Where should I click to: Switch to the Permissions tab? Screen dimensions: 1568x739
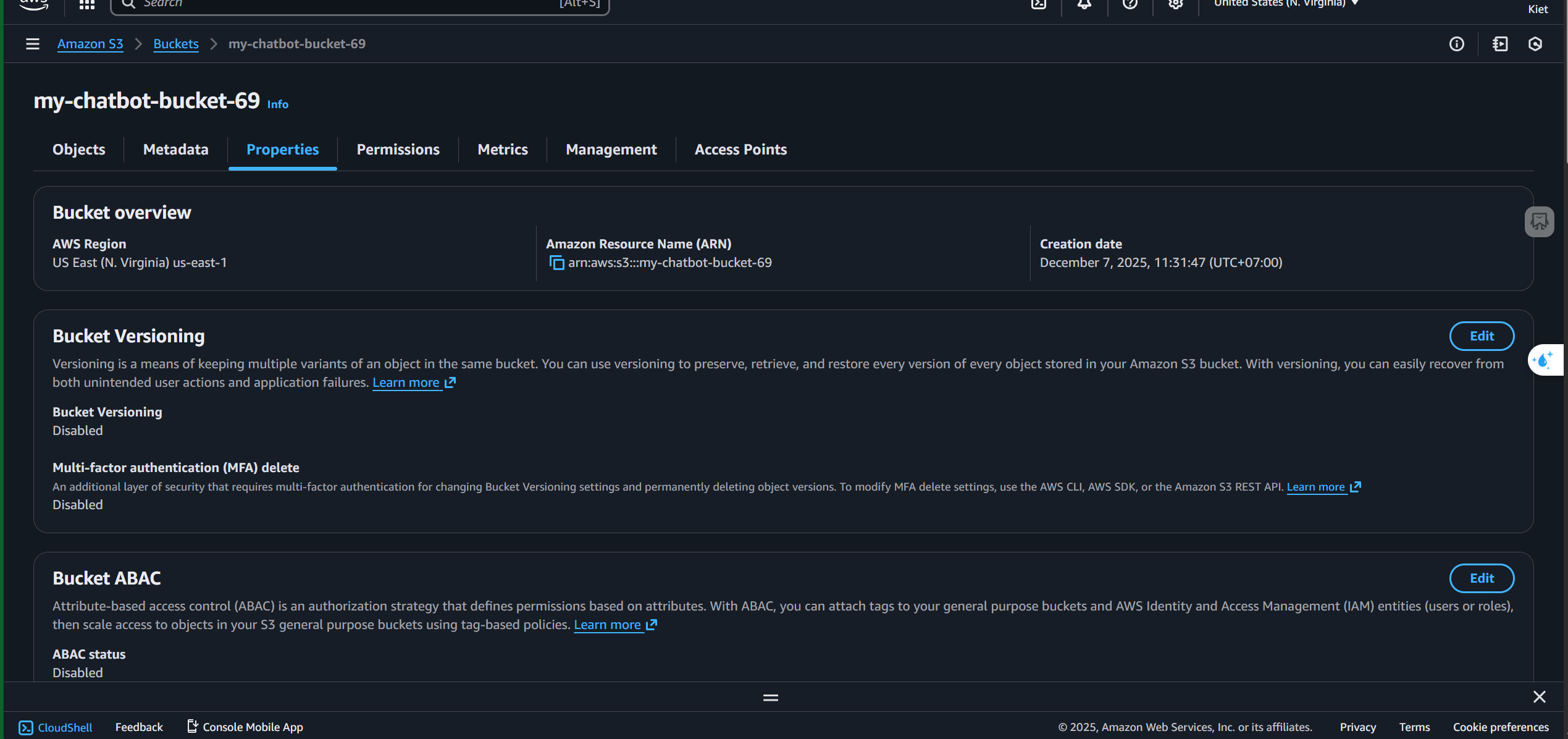click(x=398, y=150)
